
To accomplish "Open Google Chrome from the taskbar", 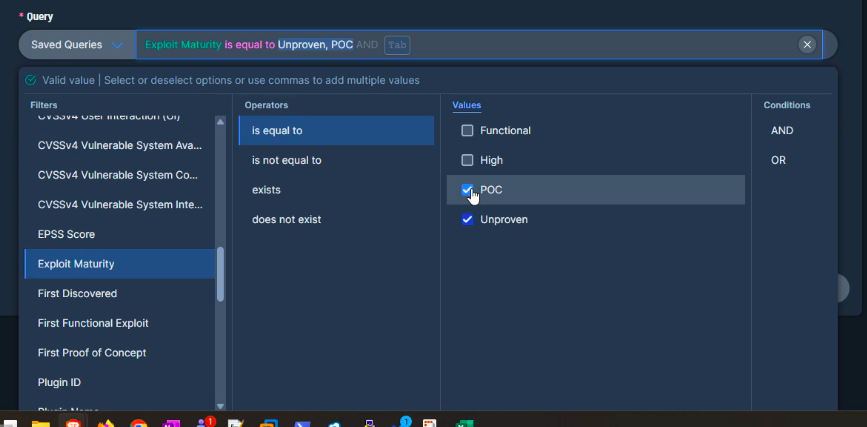I will [x=138, y=423].
